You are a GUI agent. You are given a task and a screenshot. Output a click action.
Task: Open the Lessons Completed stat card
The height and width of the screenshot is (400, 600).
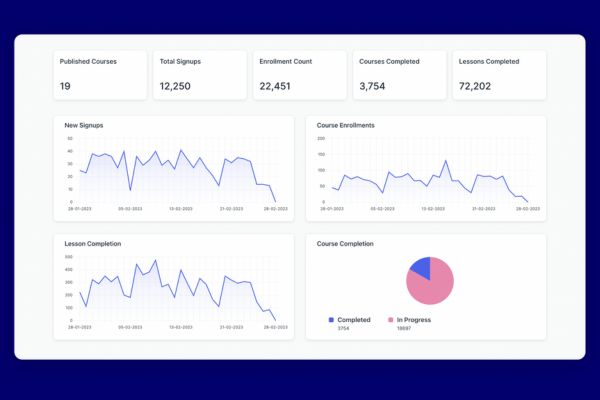[x=497, y=75]
